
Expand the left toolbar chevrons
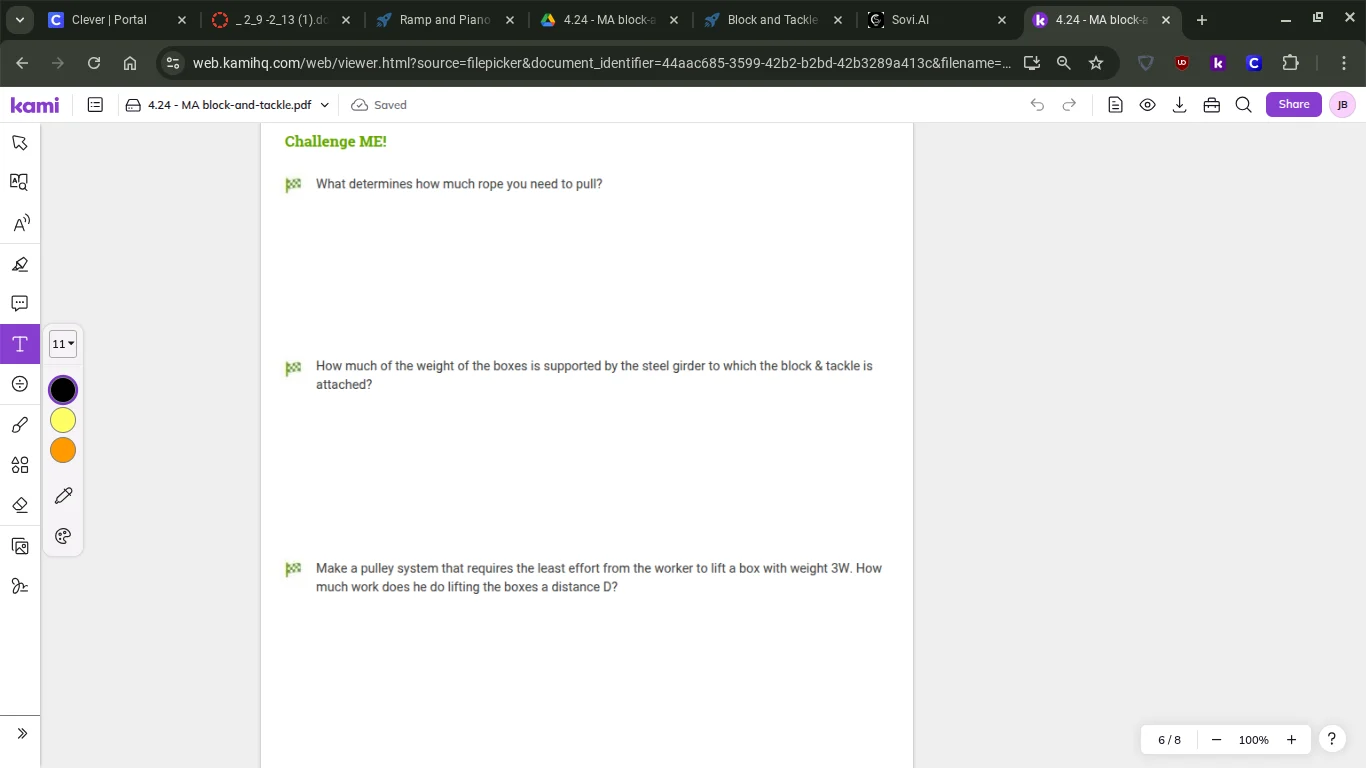(22, 733)
